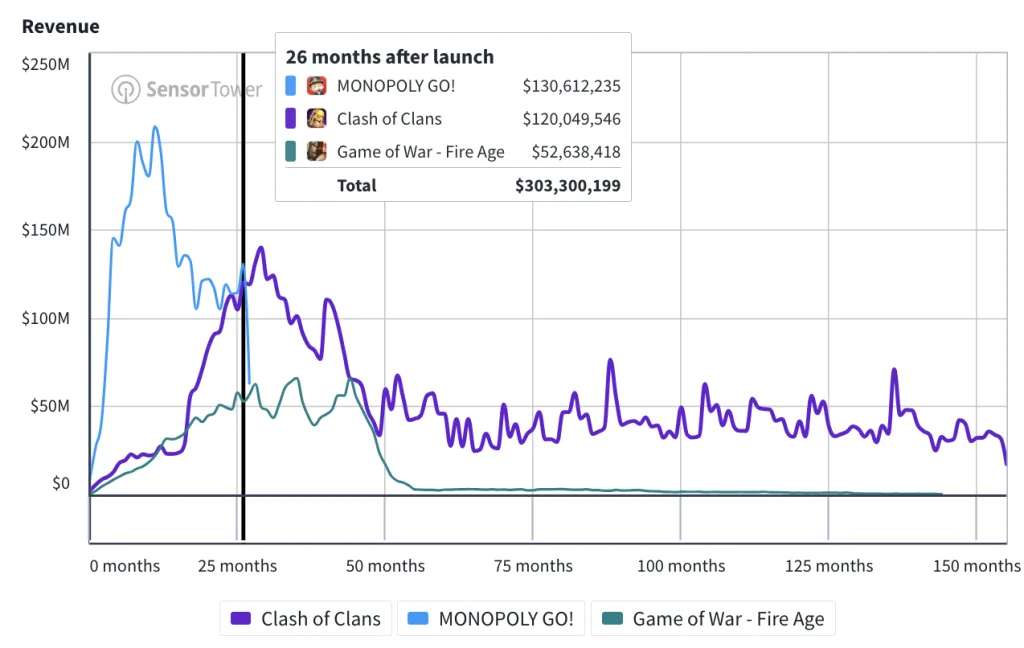Click the Game of War app icon in tooltip
This screenshot has height=648, width=1024.
[x=317, y=152]
